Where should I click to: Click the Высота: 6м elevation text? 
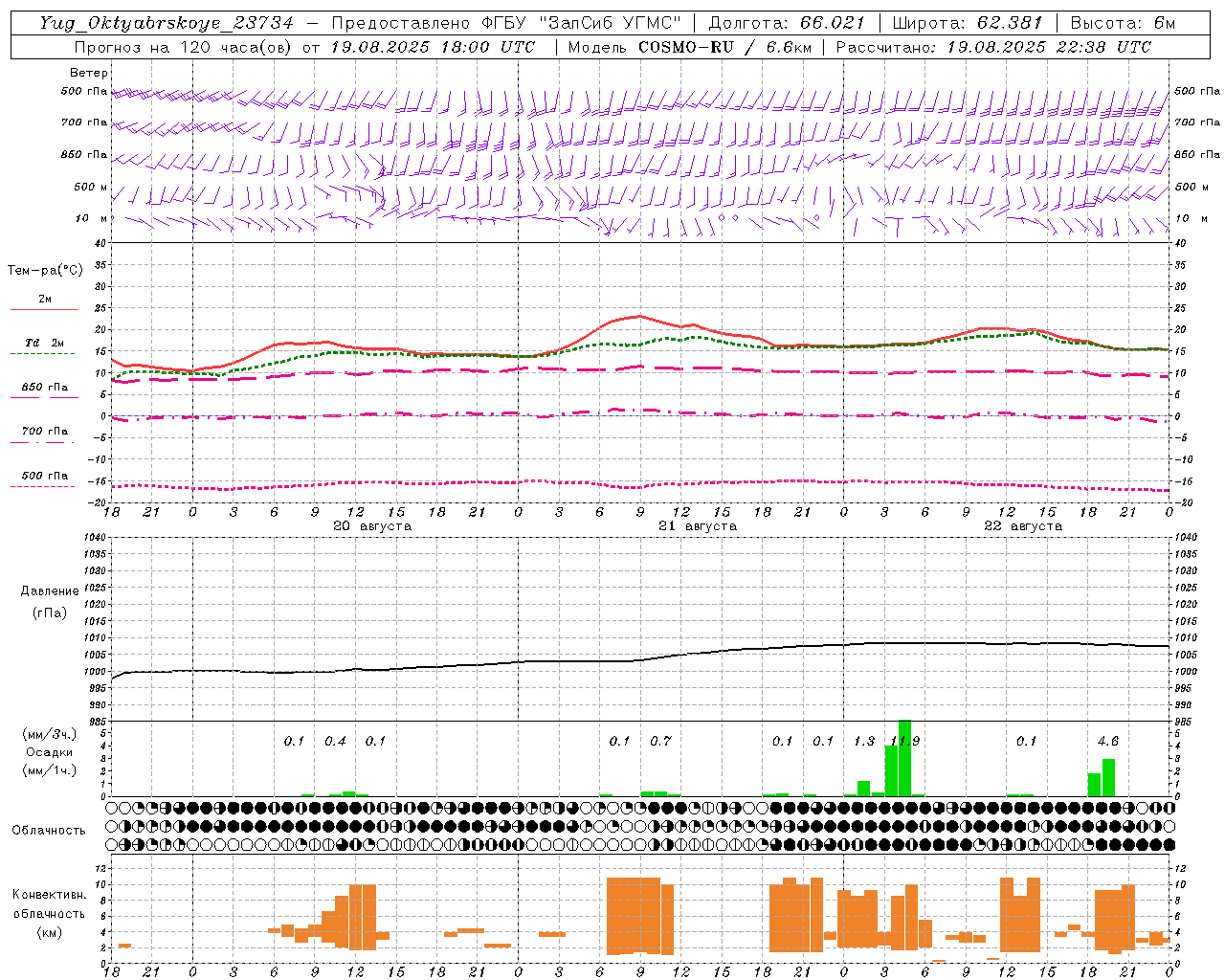click(x=1123, y=23)
